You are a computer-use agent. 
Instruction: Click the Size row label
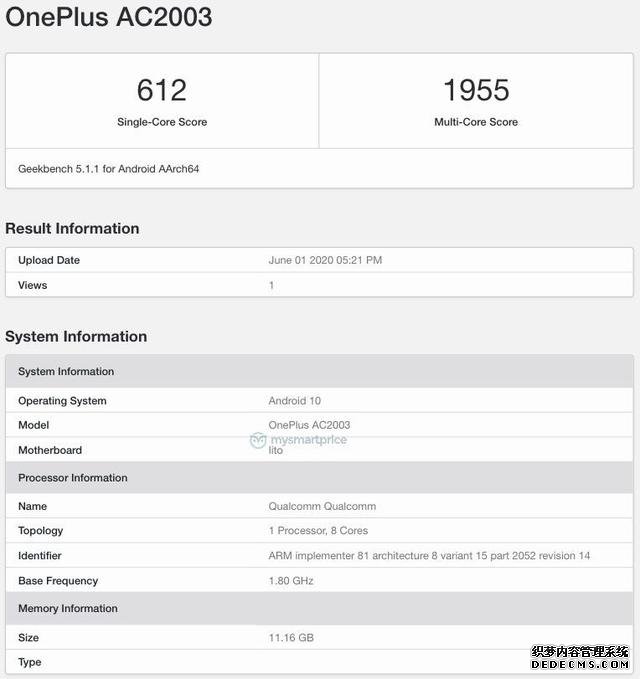(29, 638)
